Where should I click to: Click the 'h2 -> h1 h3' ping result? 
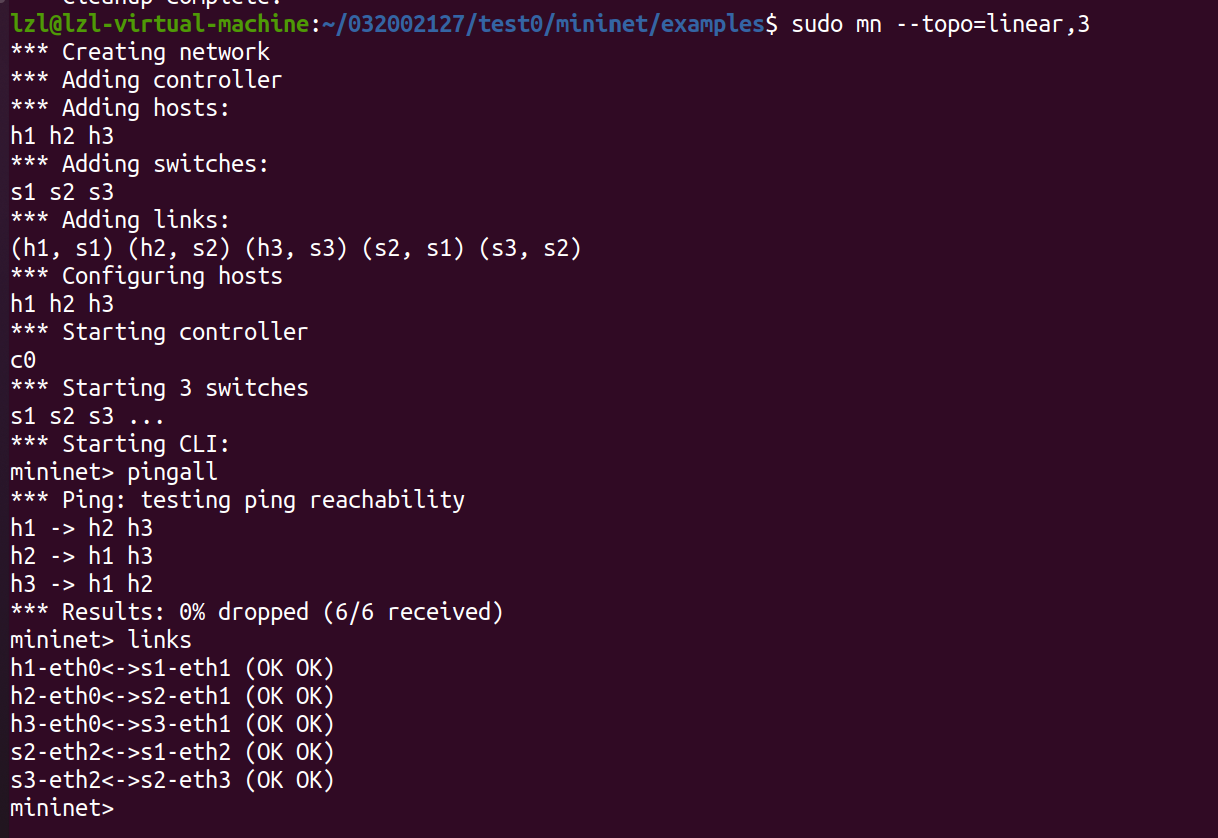click(81, 556)
